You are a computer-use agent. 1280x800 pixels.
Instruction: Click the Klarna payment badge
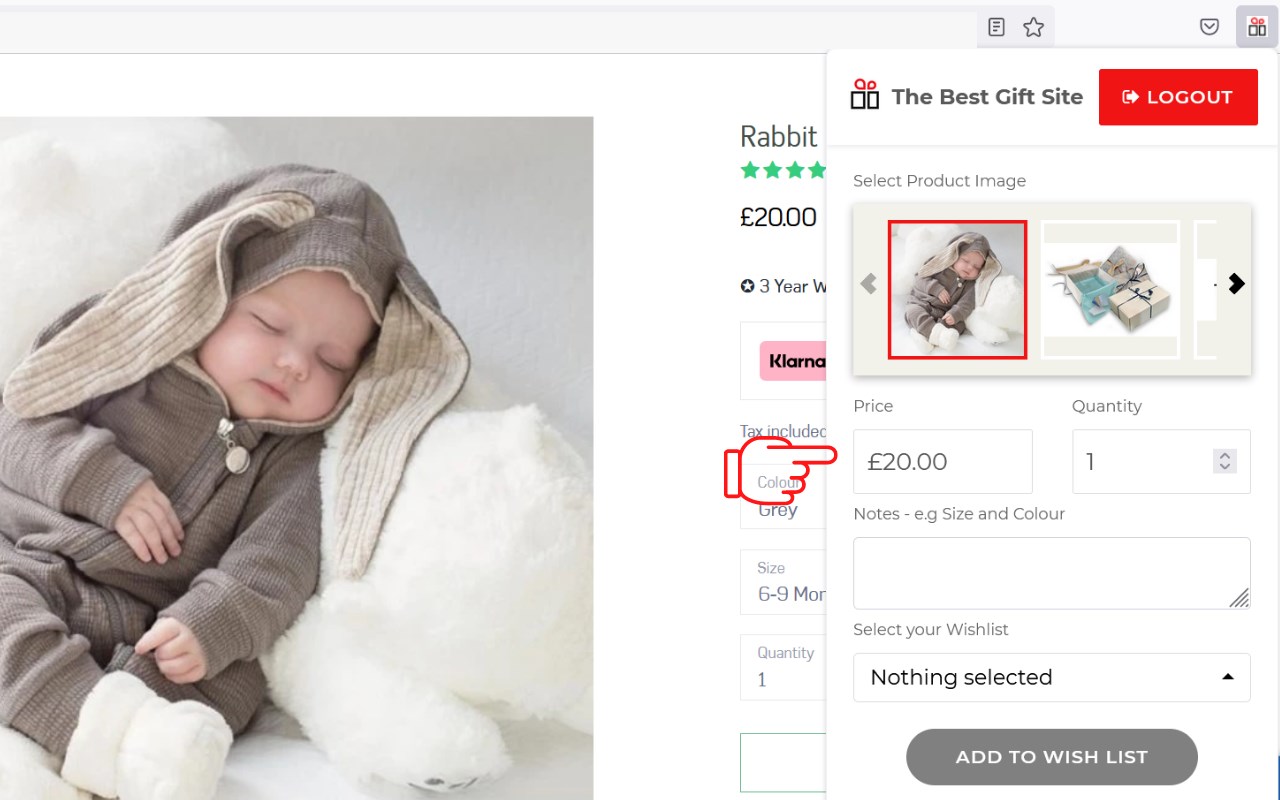pos(793,361)
